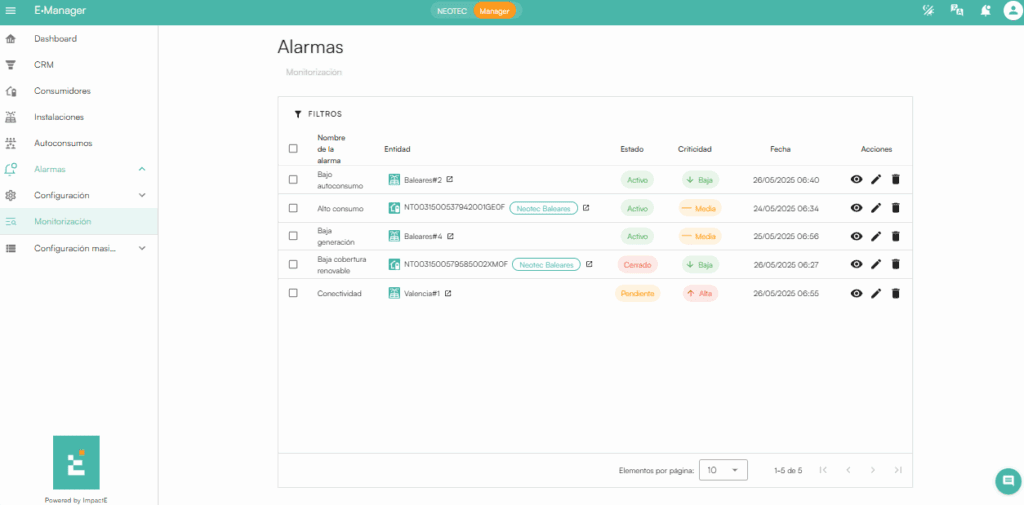This screenshot has width=1024, height=505.
Task: View details of the Conectividad alarm
Action: pyautogui.click(x=856, y=293)
